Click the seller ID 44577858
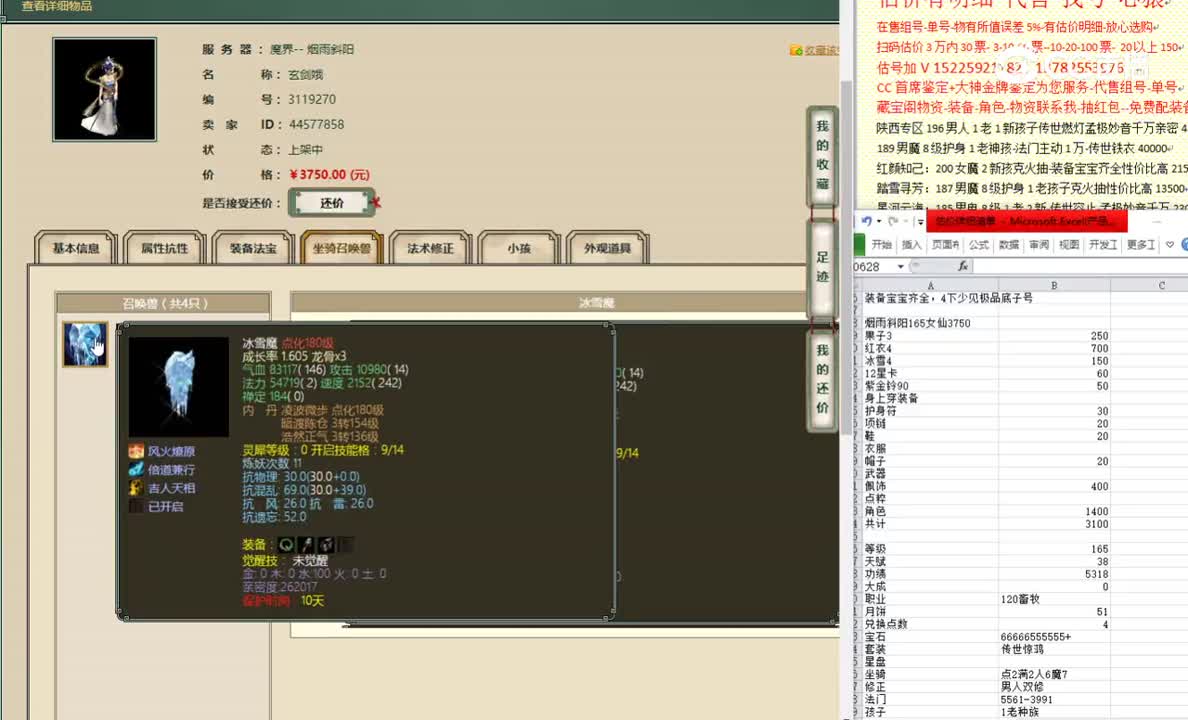The image size is (1188, 720). [316, 124]
